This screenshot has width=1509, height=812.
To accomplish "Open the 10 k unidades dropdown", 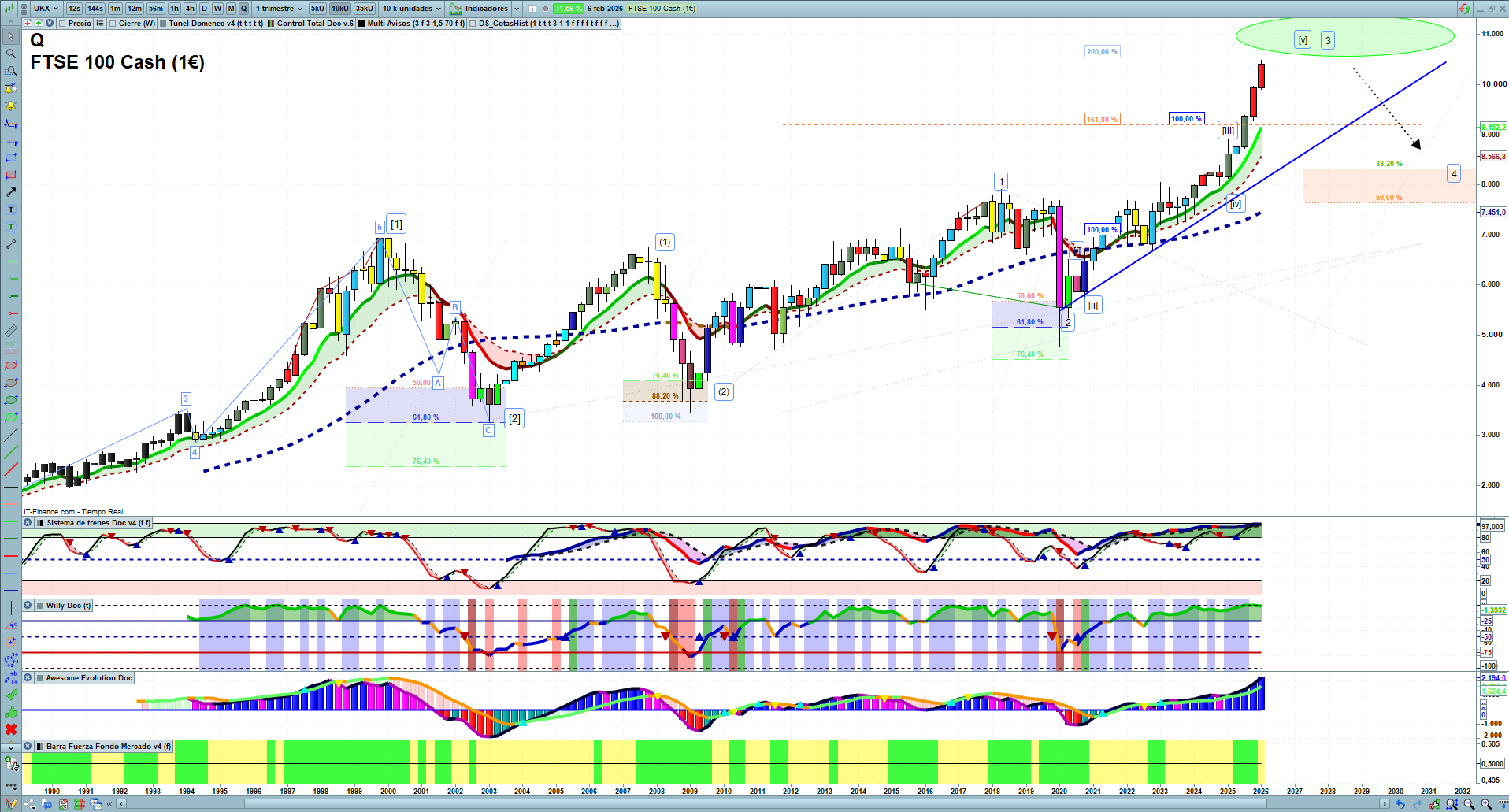I will coord(411,9).
